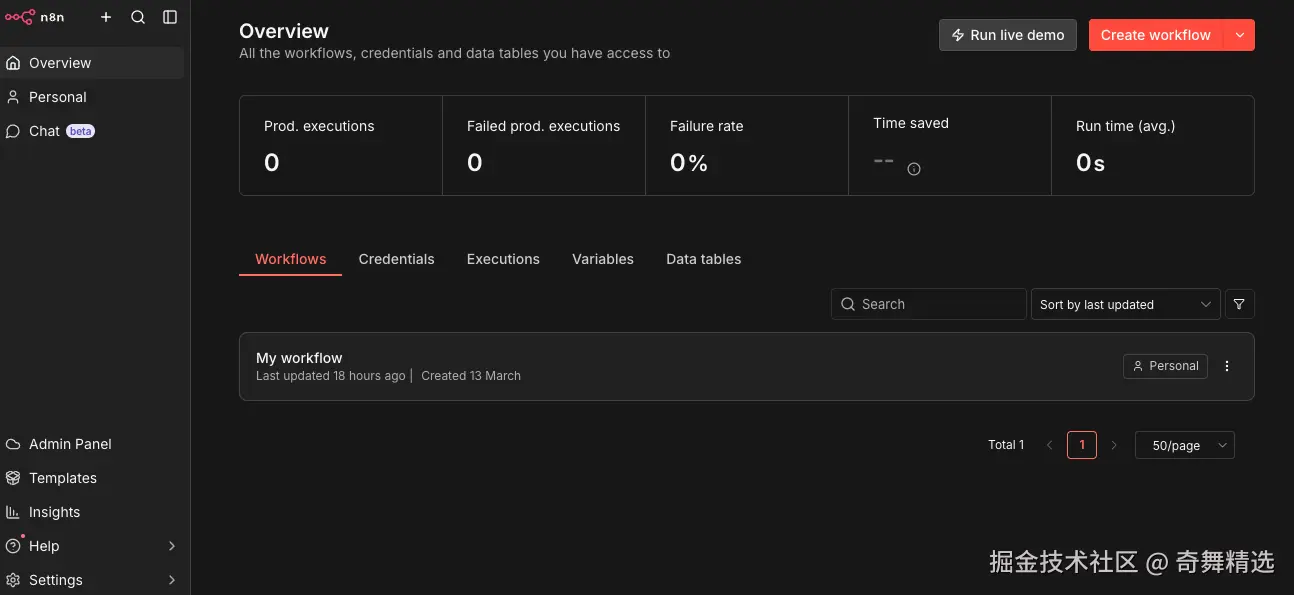
Task: Click the n8n logo icon
Action: (x=20, y=17)
